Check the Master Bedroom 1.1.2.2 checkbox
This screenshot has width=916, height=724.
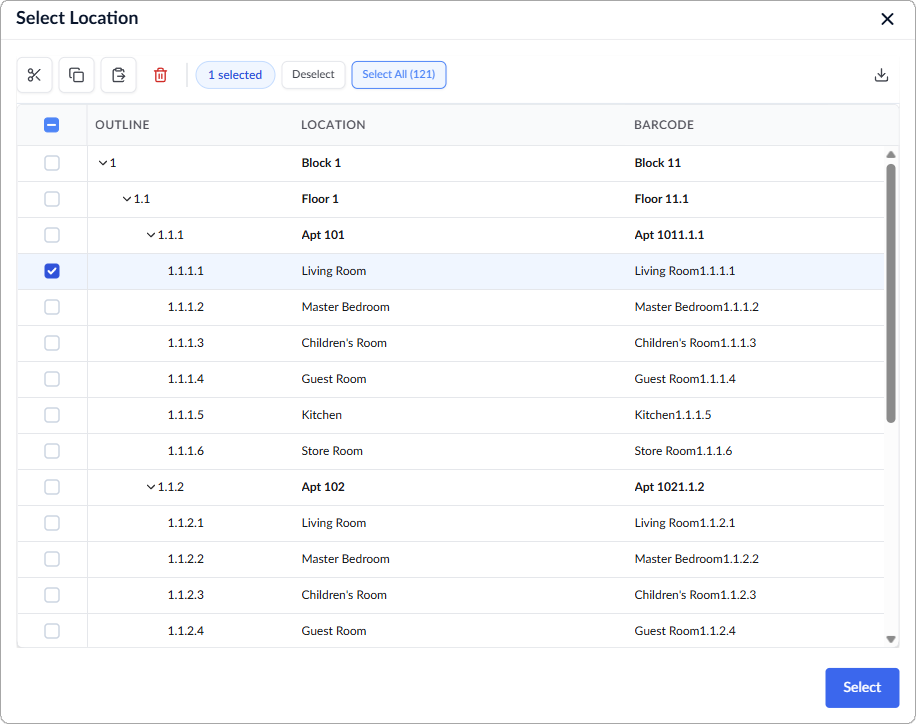click(52, 559)
